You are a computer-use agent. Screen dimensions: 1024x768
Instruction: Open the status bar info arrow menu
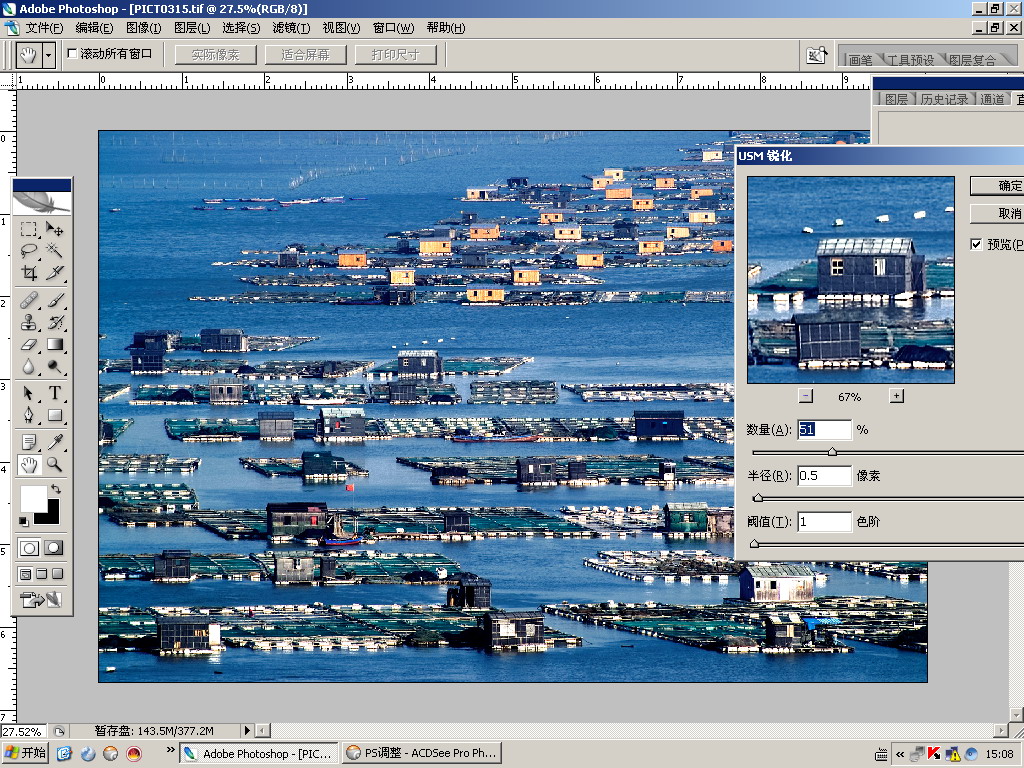coord(247,730)
